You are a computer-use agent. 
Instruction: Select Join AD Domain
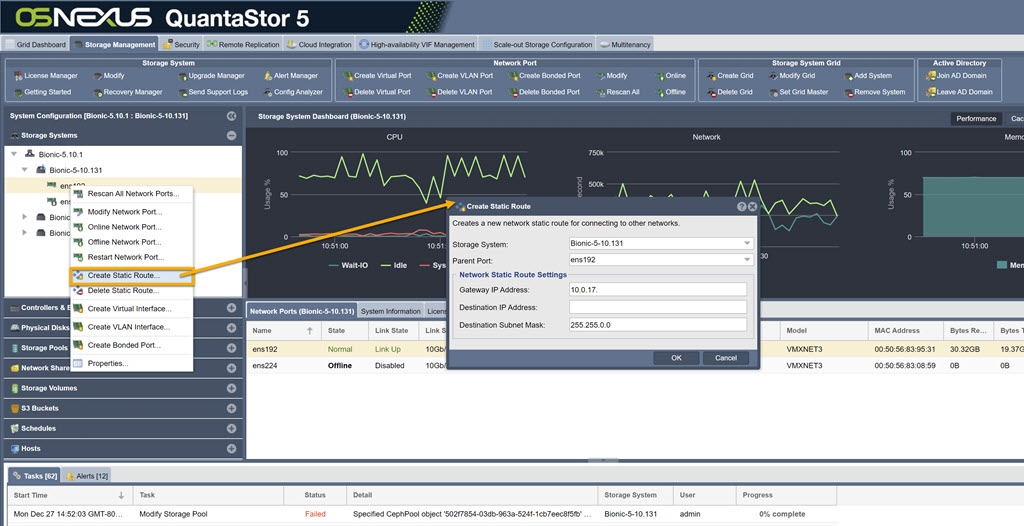[x=955, y=76]
